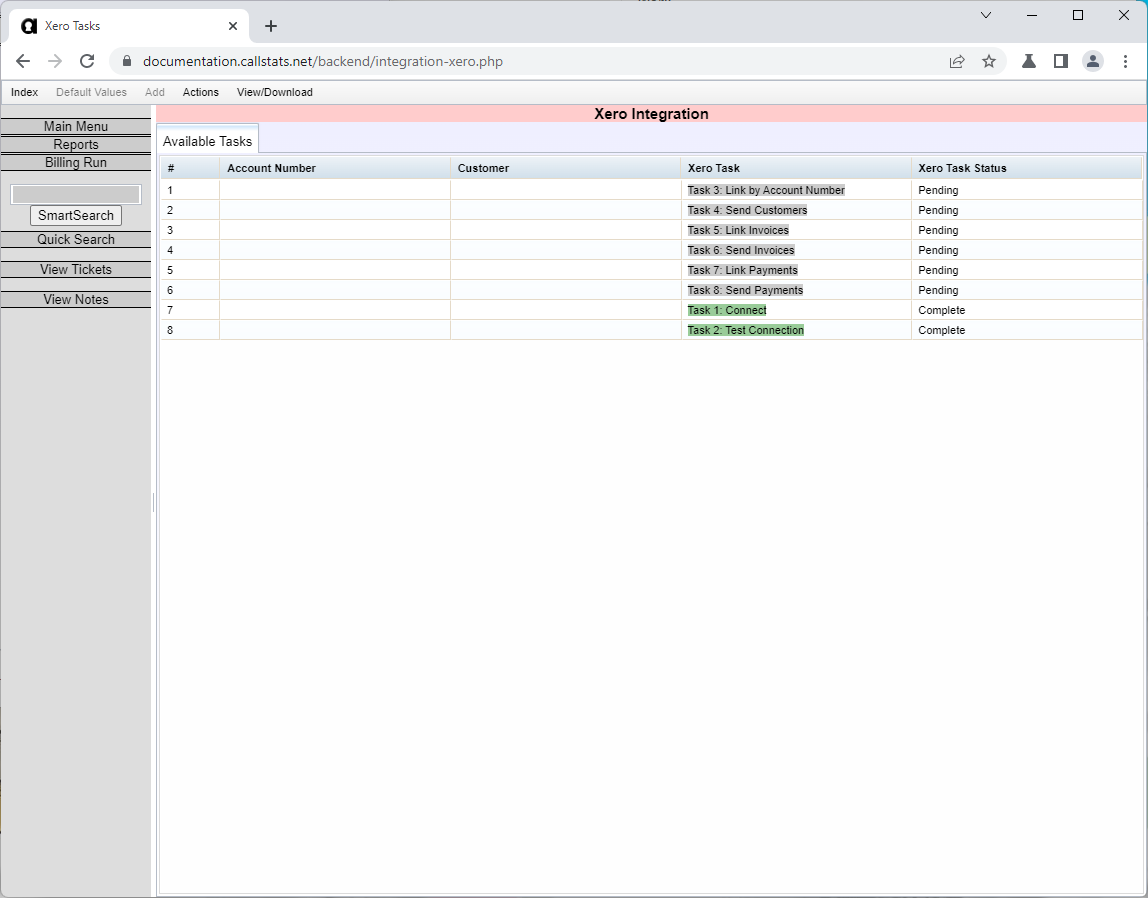Open the Chrome three-dot settings menu
The image size is (1148, 898).
[x=1125, y=61]
